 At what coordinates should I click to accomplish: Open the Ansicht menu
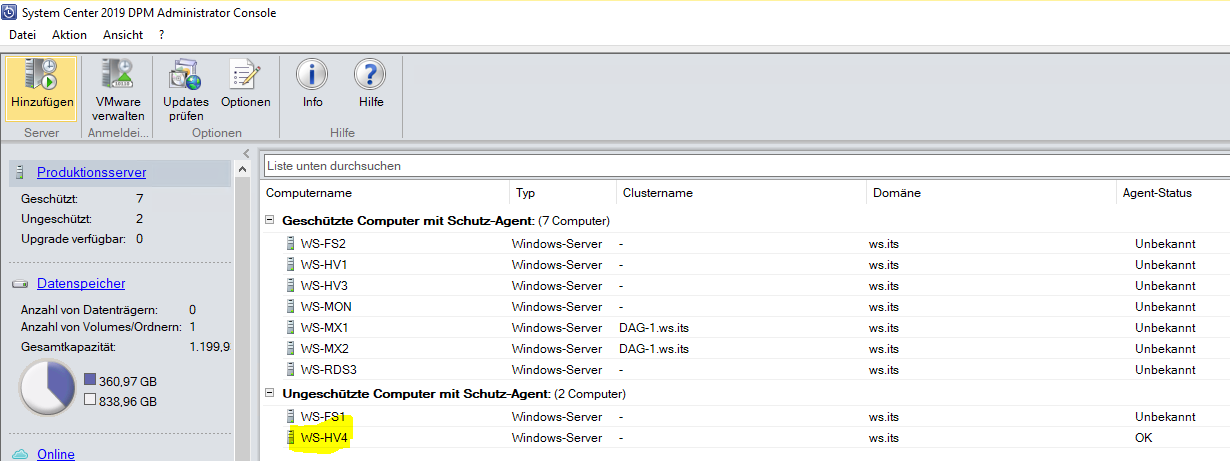[123, 35]
